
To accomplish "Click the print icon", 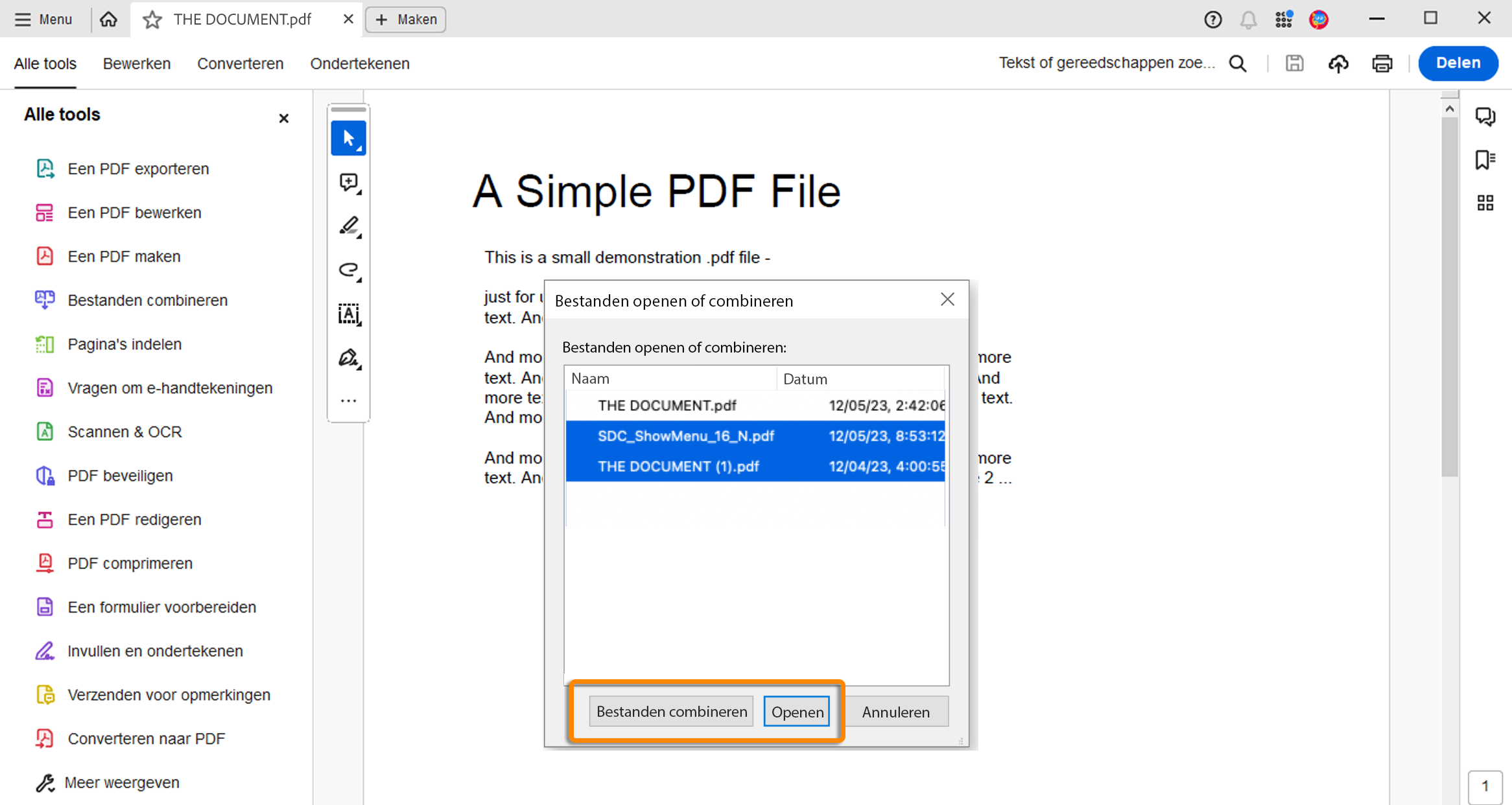I will tap(1382, 63).
